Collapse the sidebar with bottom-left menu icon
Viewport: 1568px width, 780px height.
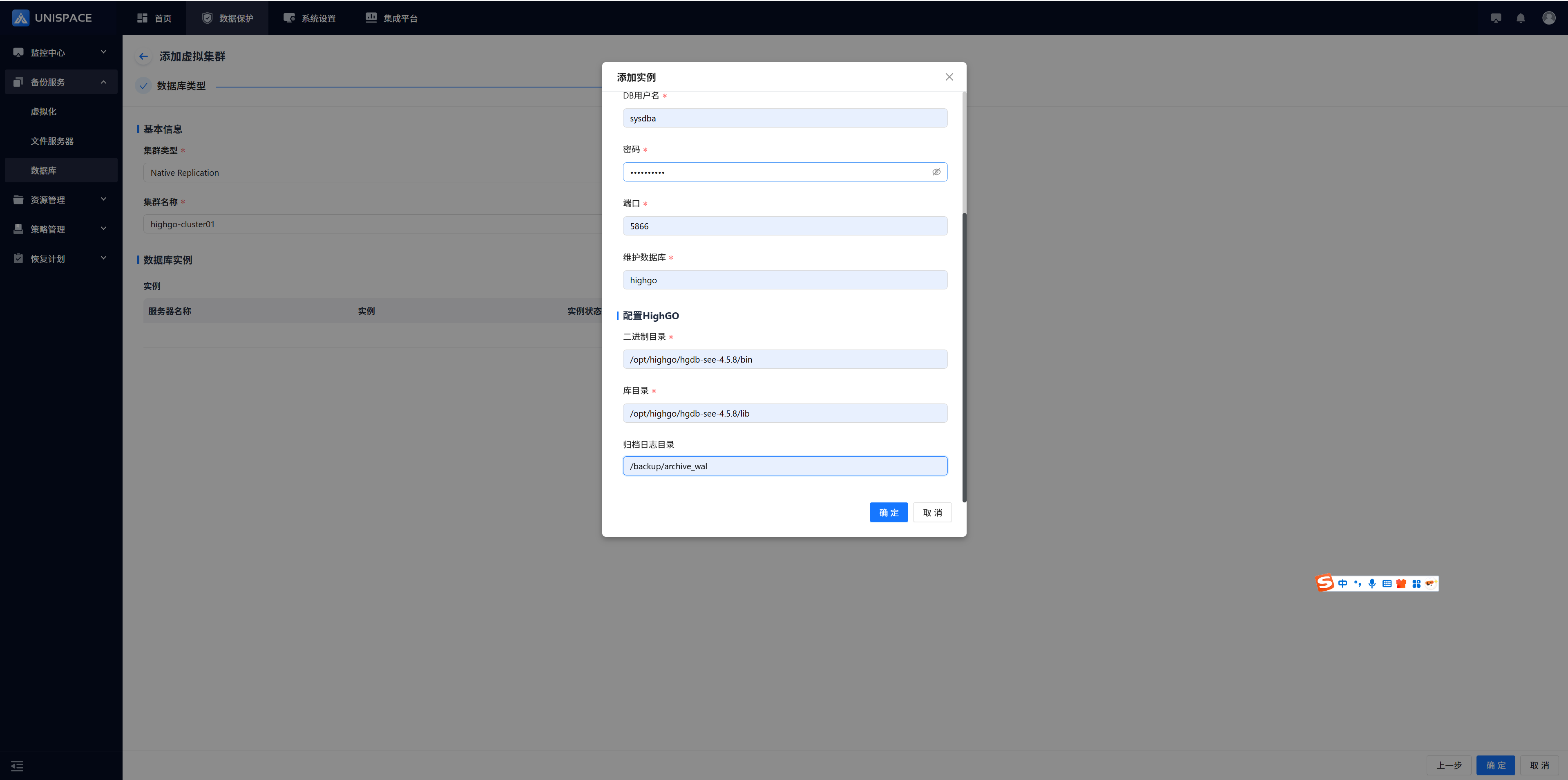17,765
